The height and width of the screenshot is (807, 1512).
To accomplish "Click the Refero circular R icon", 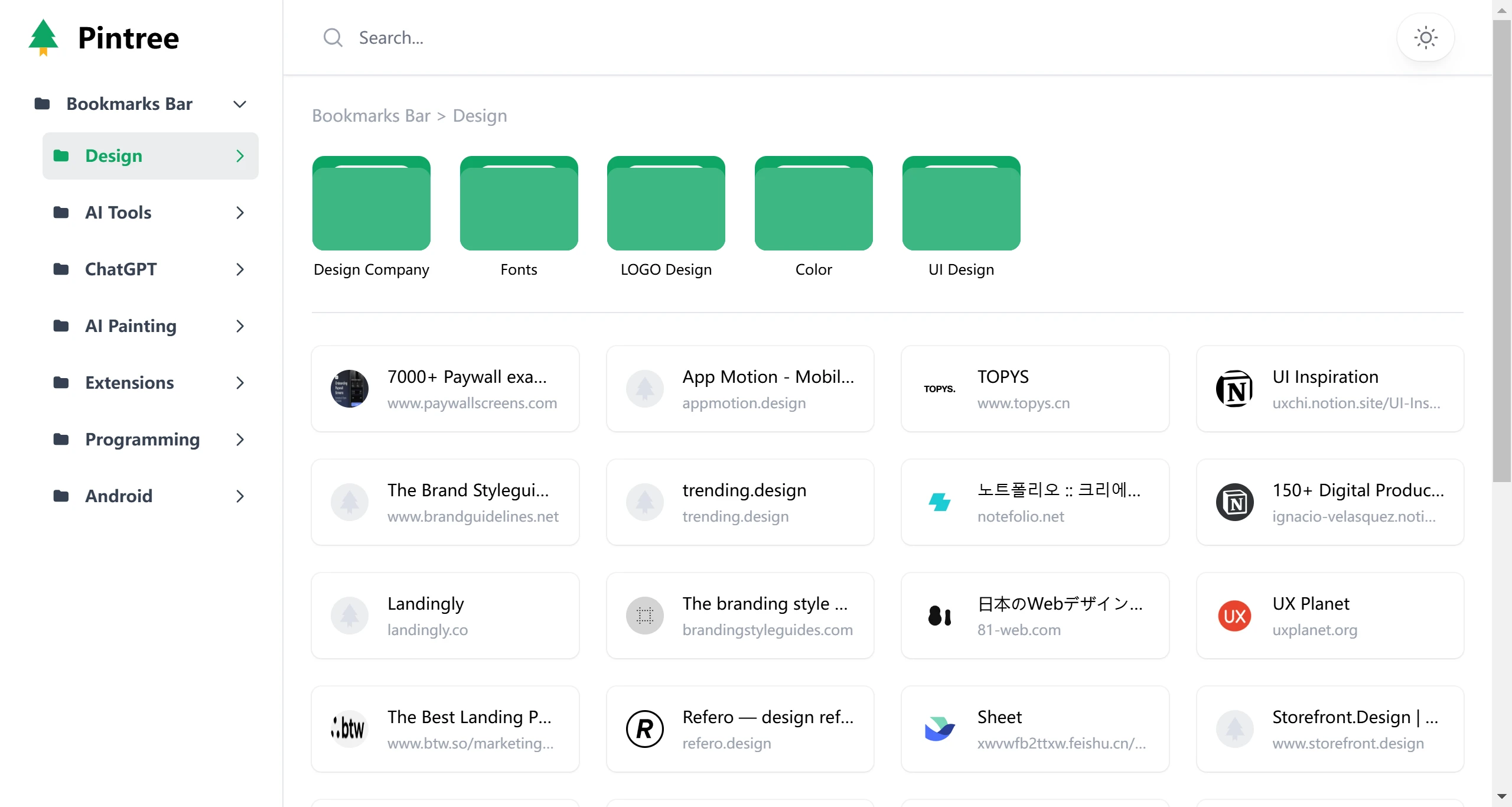I will (644, 728).
